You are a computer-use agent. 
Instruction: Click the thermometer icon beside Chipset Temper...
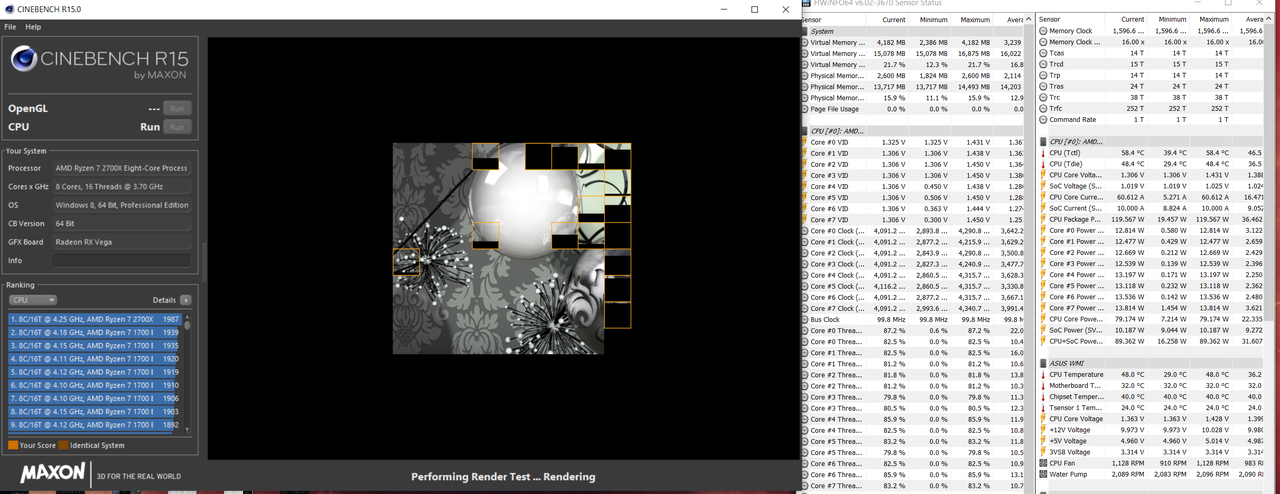click(1043, 396)
